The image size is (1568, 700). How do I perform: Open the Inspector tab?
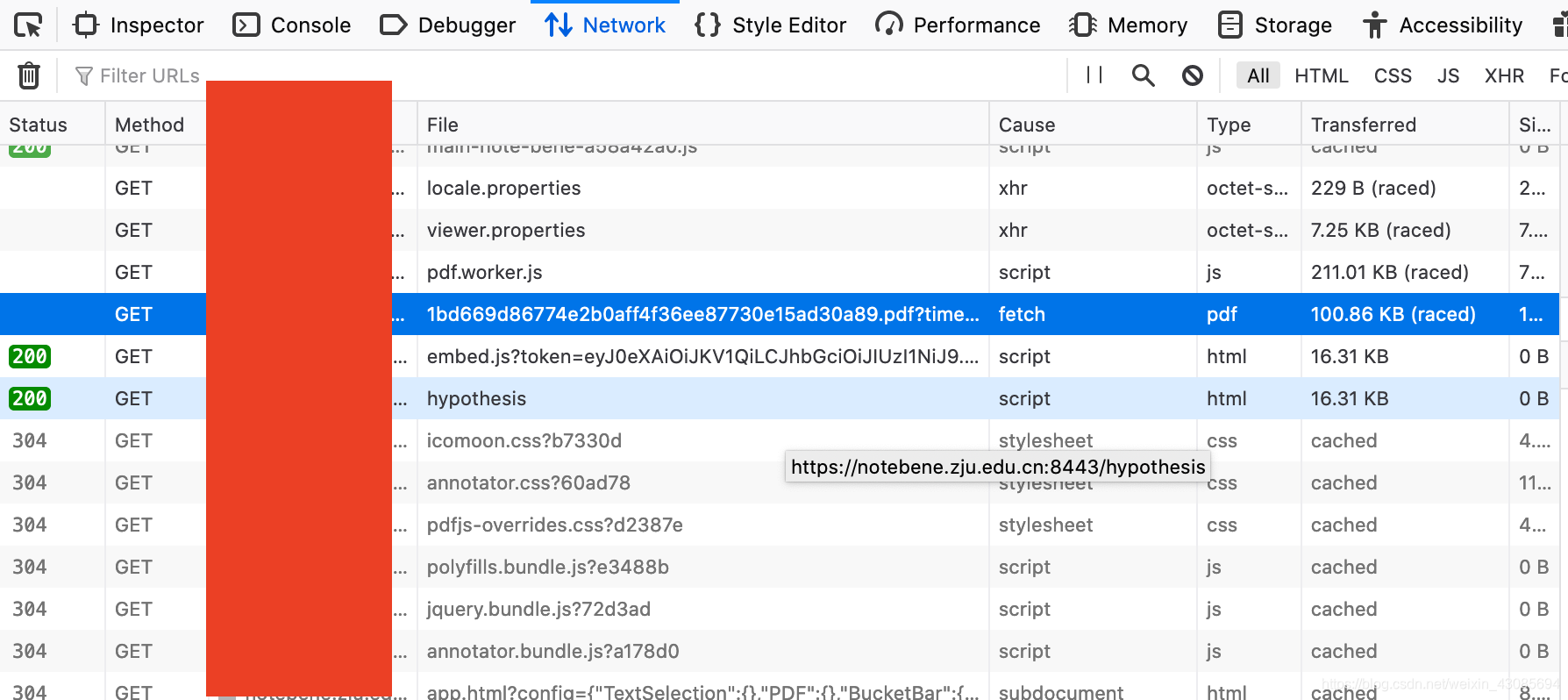[x=139, y=25]
